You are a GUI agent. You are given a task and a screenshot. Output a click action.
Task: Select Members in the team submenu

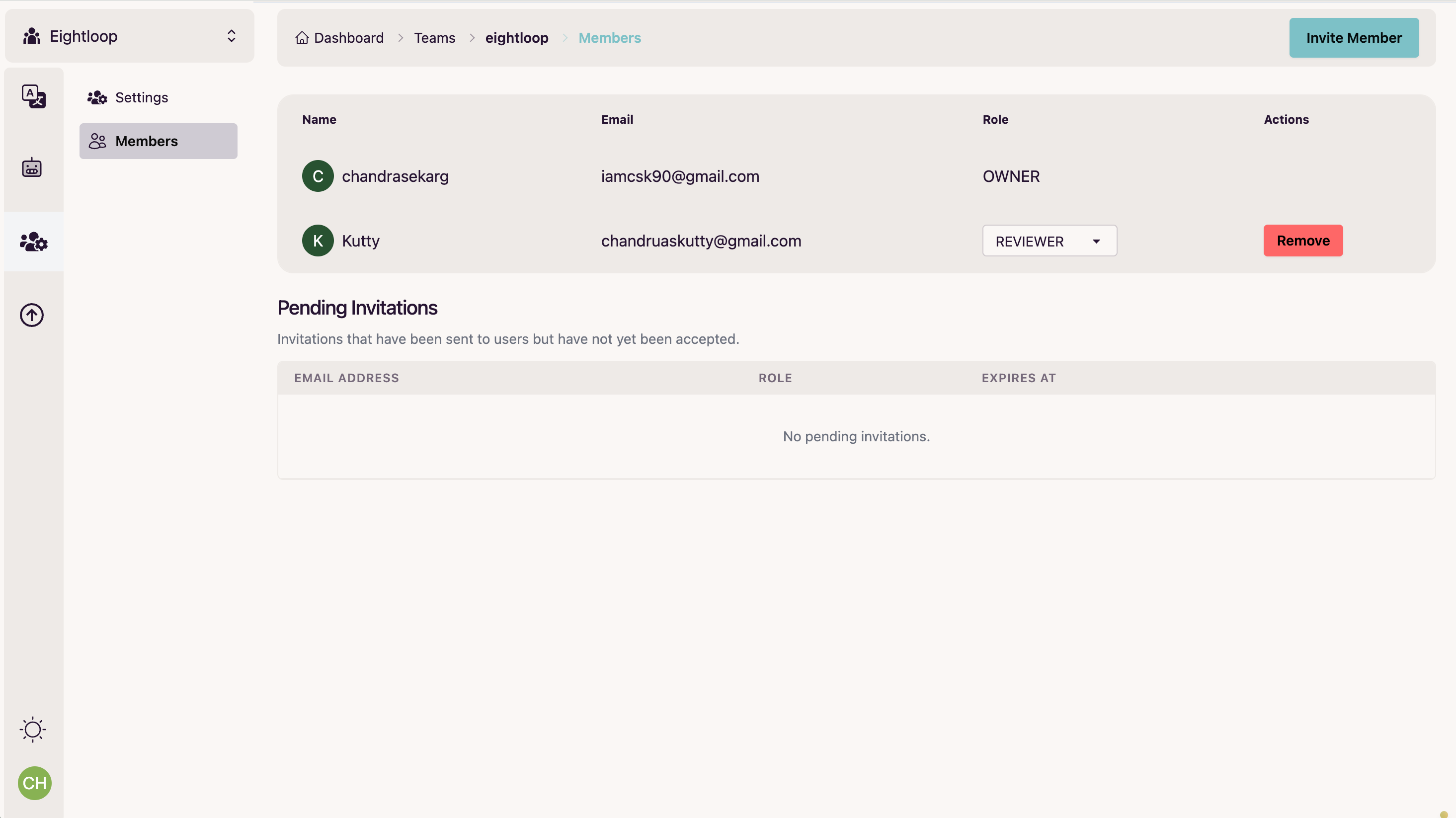tap(147, 141)
